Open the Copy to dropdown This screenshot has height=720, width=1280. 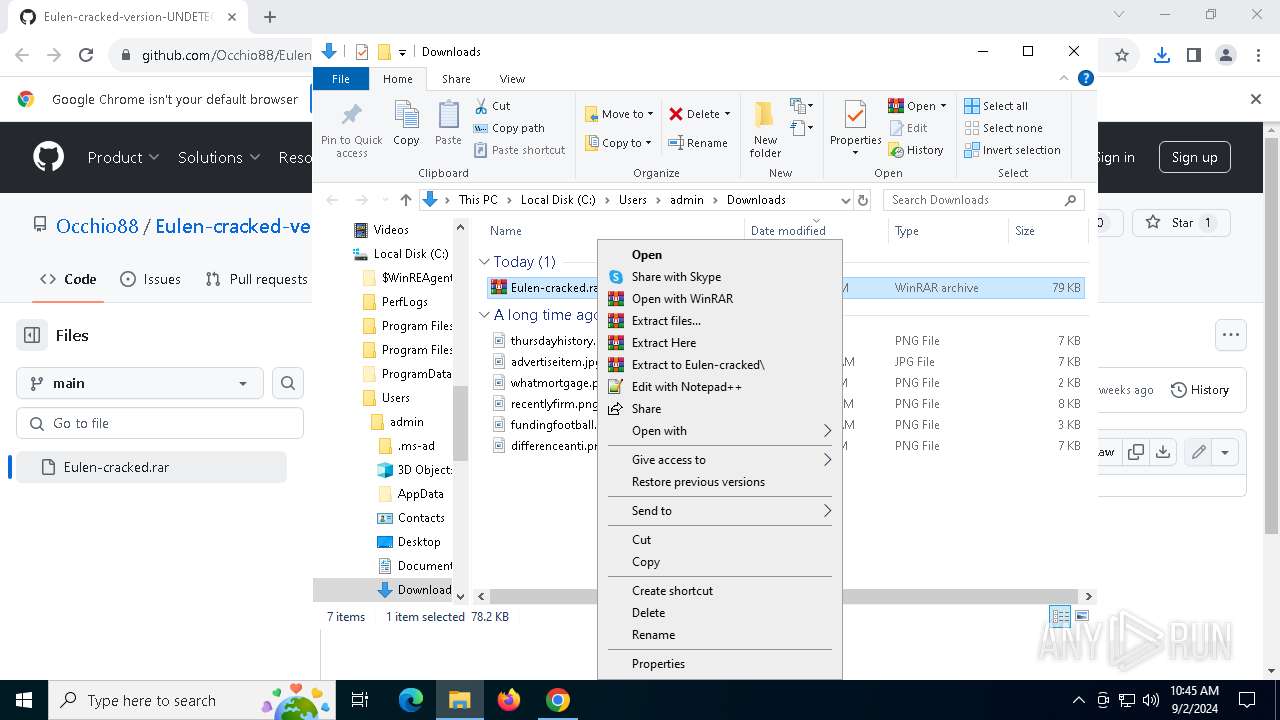pos(618,143)
